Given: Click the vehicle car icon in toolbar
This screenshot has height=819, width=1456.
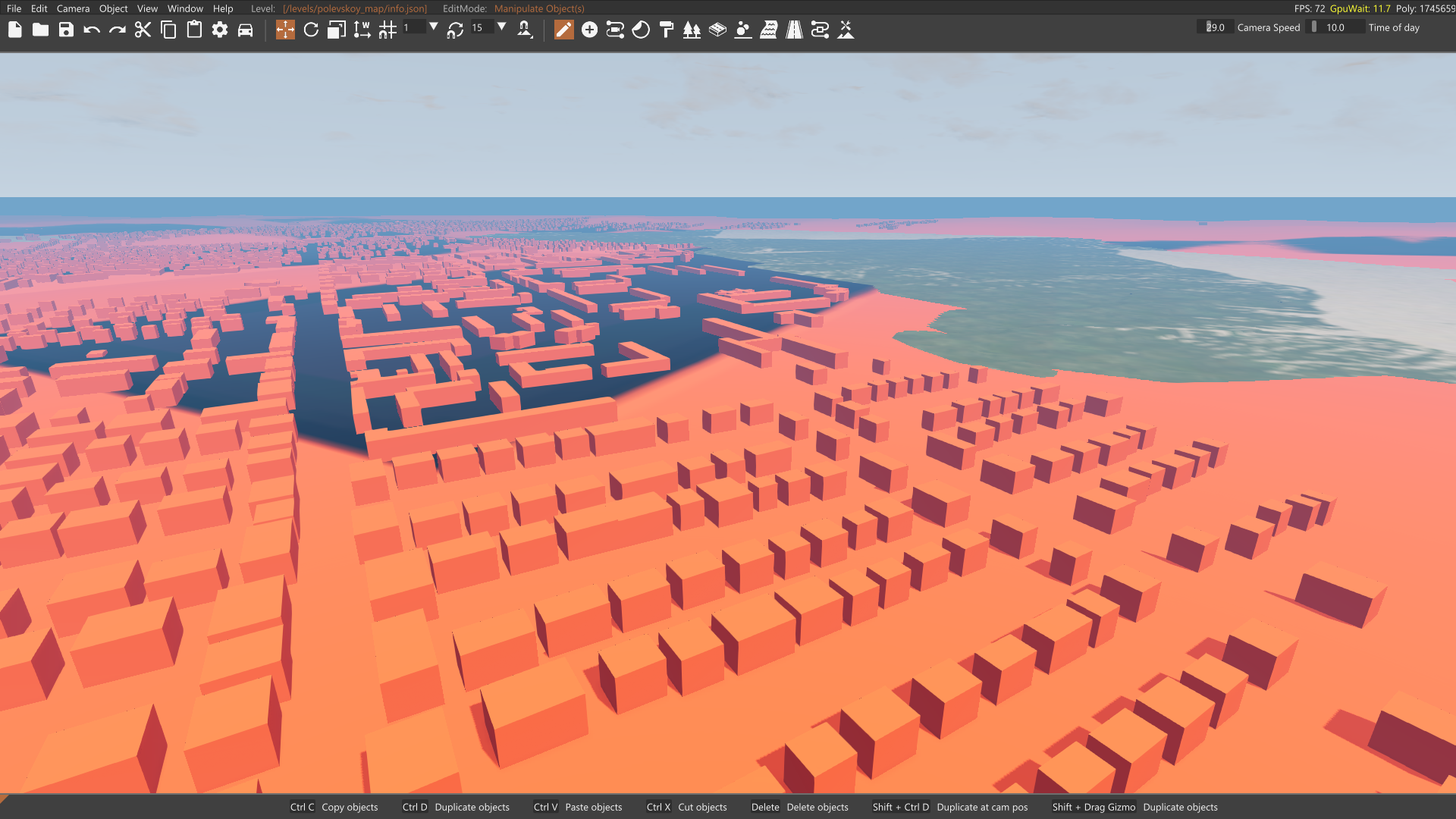Looking at the screenshot, I should point(245,30).
